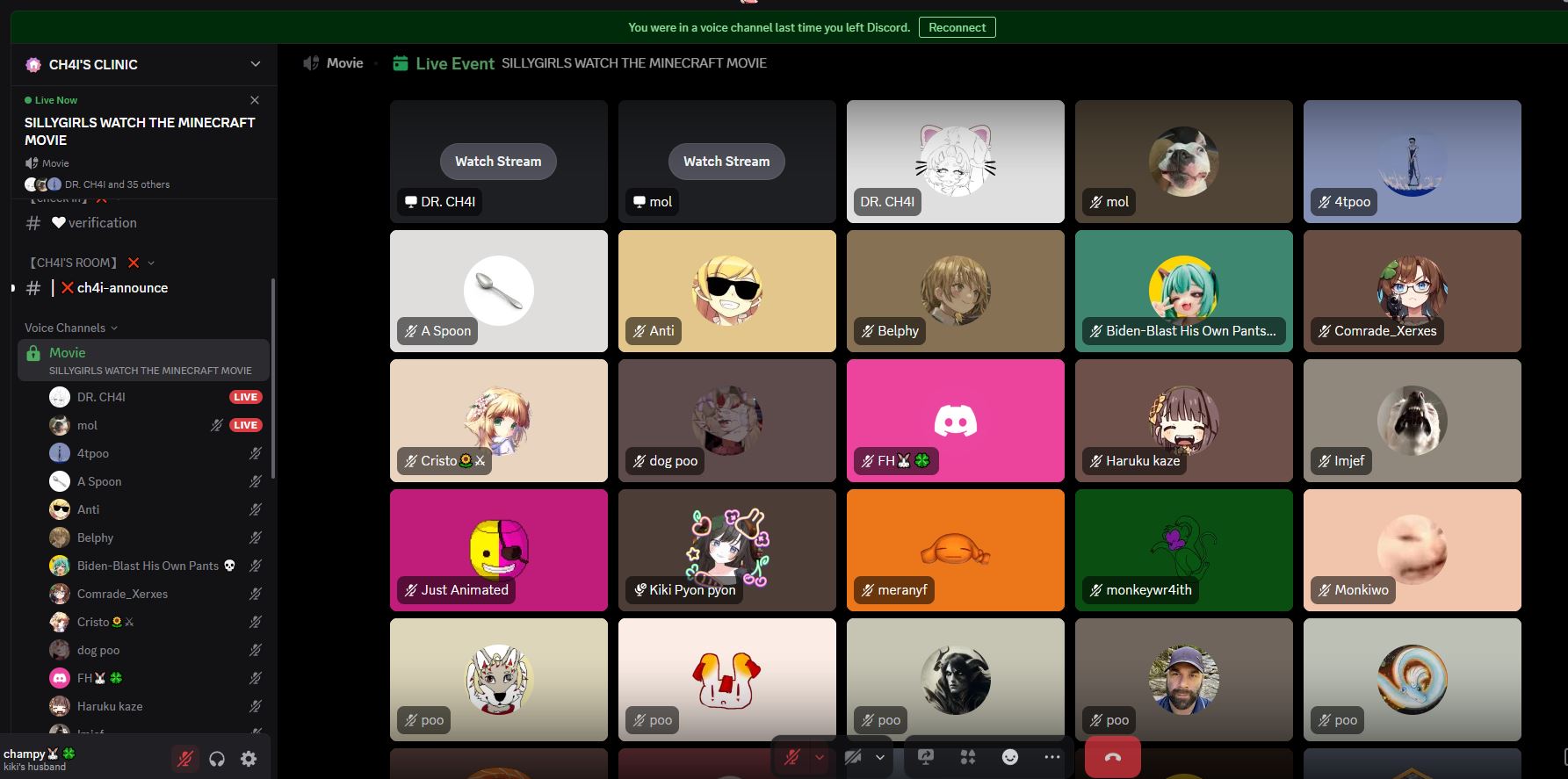The image size is (1568, 779).
Task: Click DR. CH4I's LIVE badge in member list
Action: coord(245,397)
